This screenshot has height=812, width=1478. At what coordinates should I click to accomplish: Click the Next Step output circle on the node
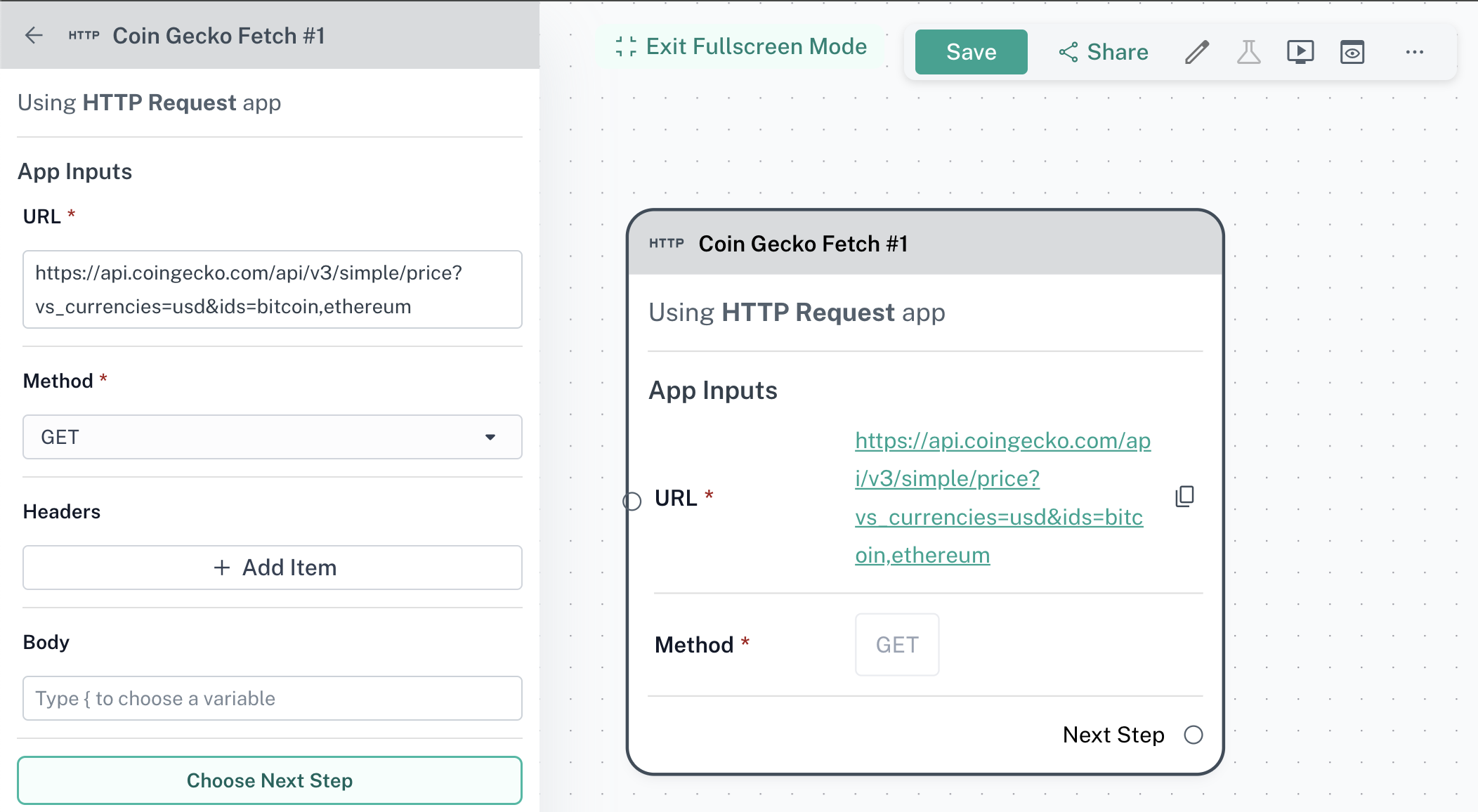[1193, 735]
